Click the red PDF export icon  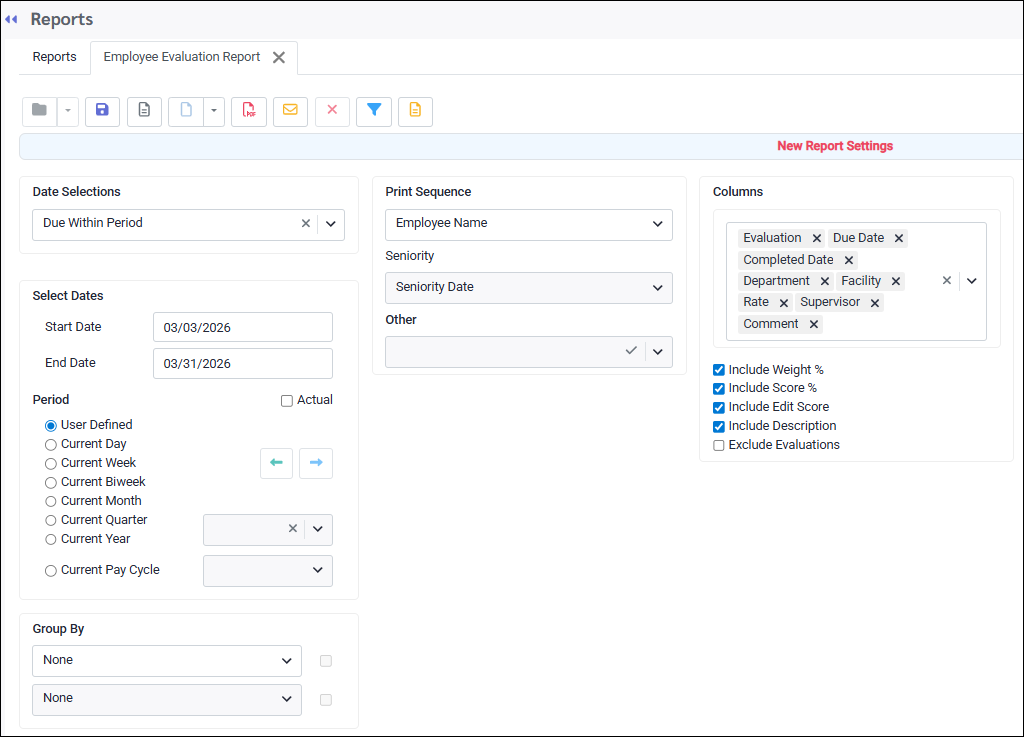coord(249,111)
